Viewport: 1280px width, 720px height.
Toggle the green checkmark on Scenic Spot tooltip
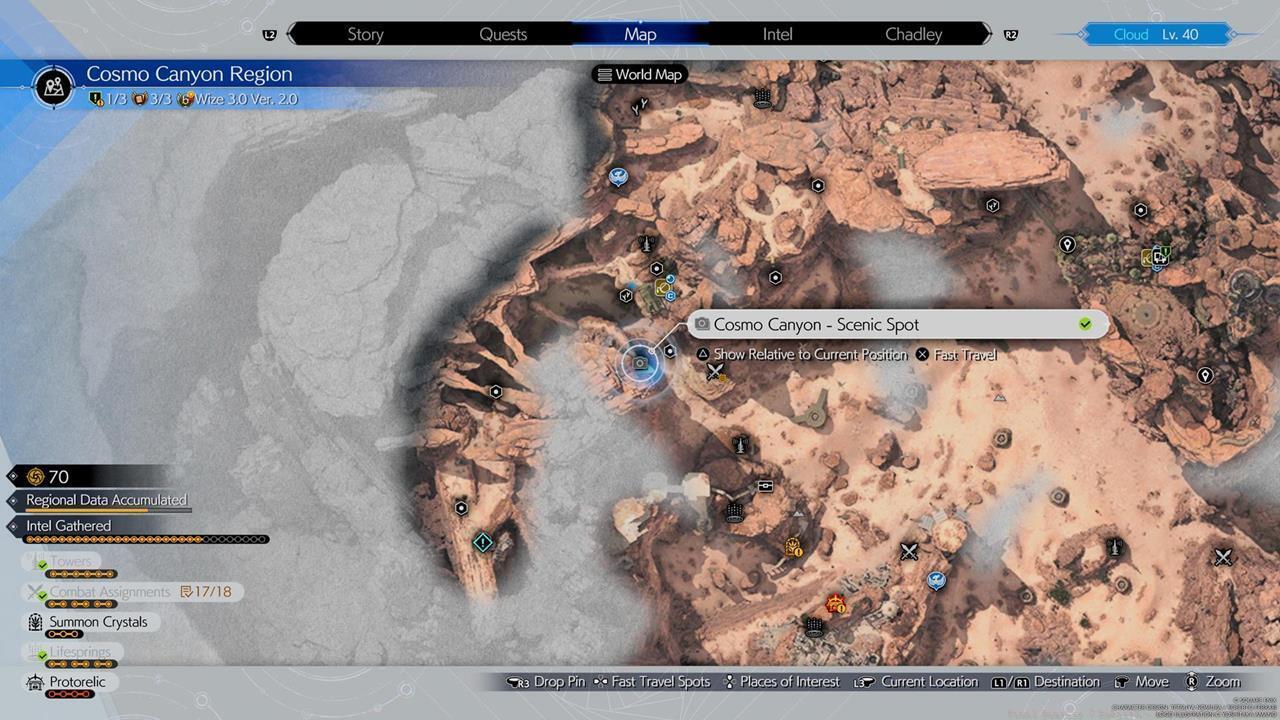(x=1085, y=324)
